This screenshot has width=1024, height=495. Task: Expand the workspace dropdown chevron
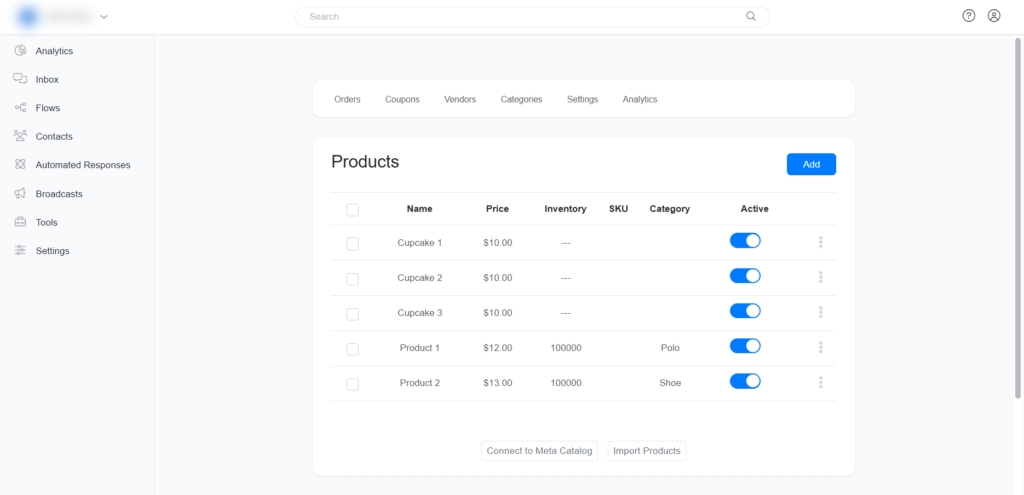click(104, 17)
